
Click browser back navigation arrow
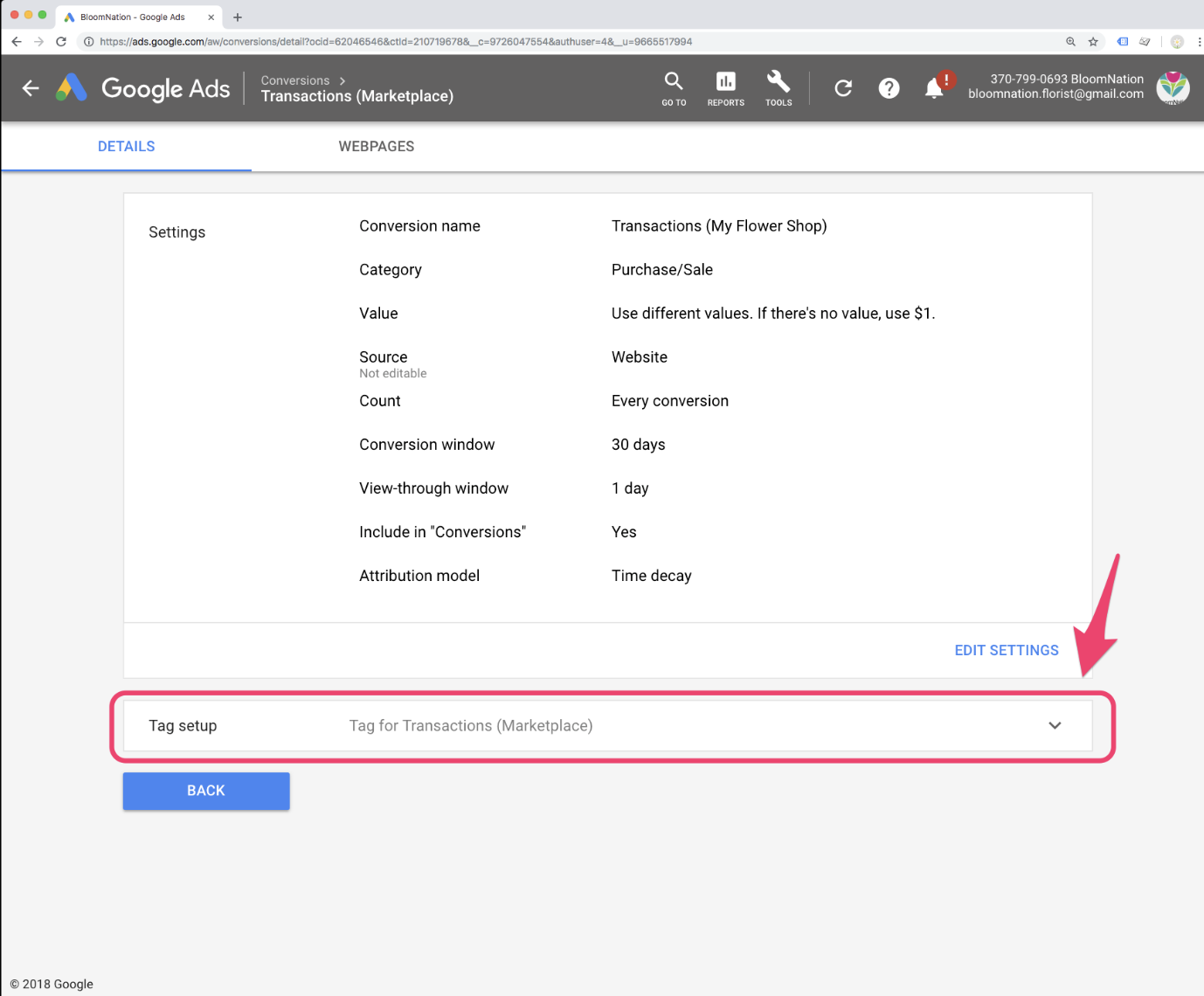click(x=16, y=41)
